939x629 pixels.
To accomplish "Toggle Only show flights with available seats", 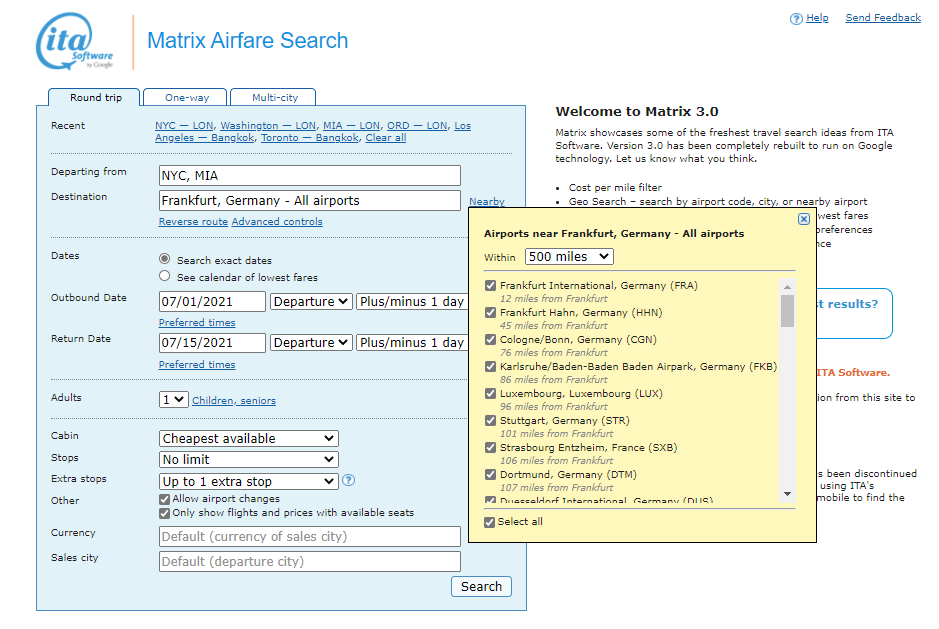I will click(165, 513).
